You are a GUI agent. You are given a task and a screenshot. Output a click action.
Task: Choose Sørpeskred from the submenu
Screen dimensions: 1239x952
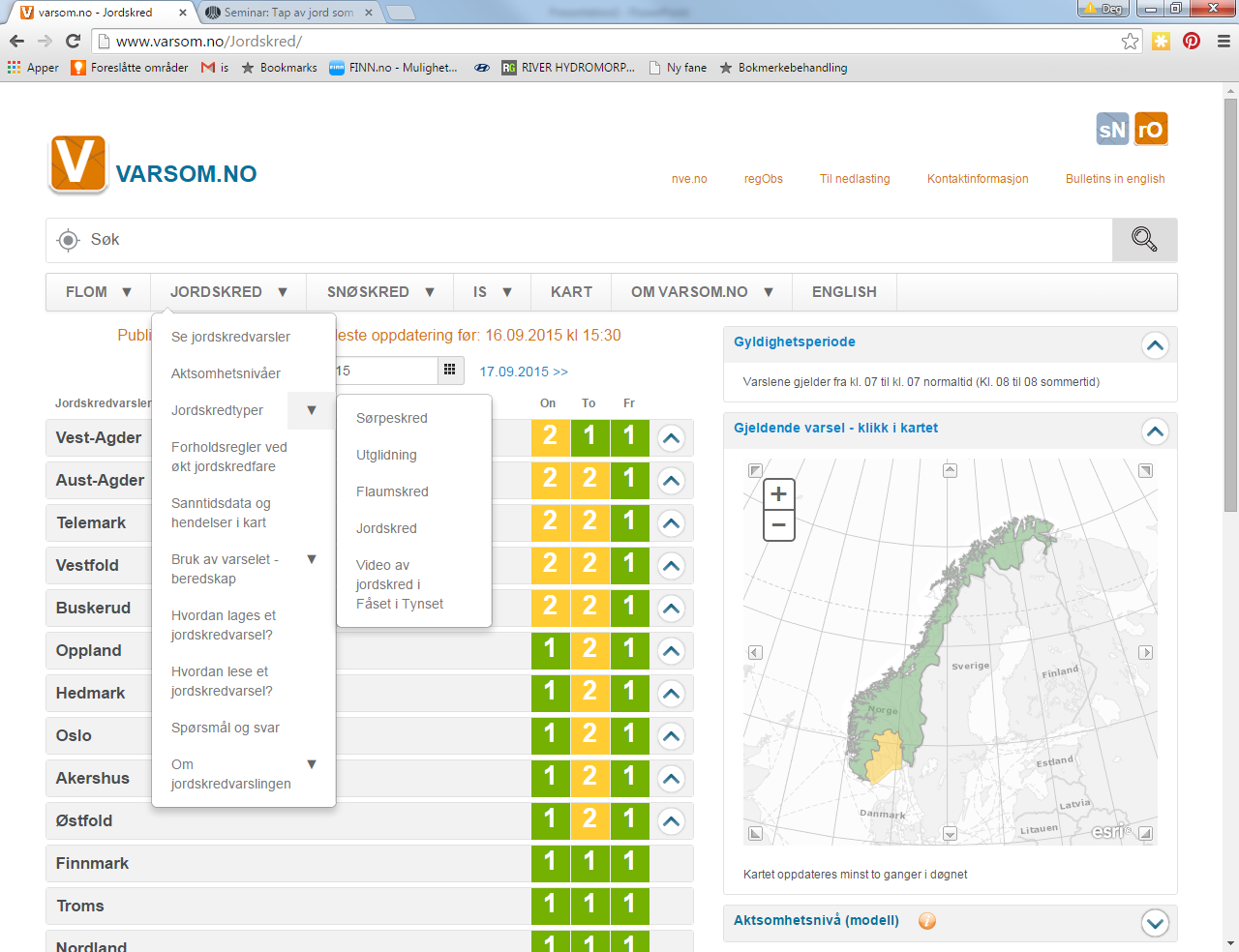coord(391,418)
